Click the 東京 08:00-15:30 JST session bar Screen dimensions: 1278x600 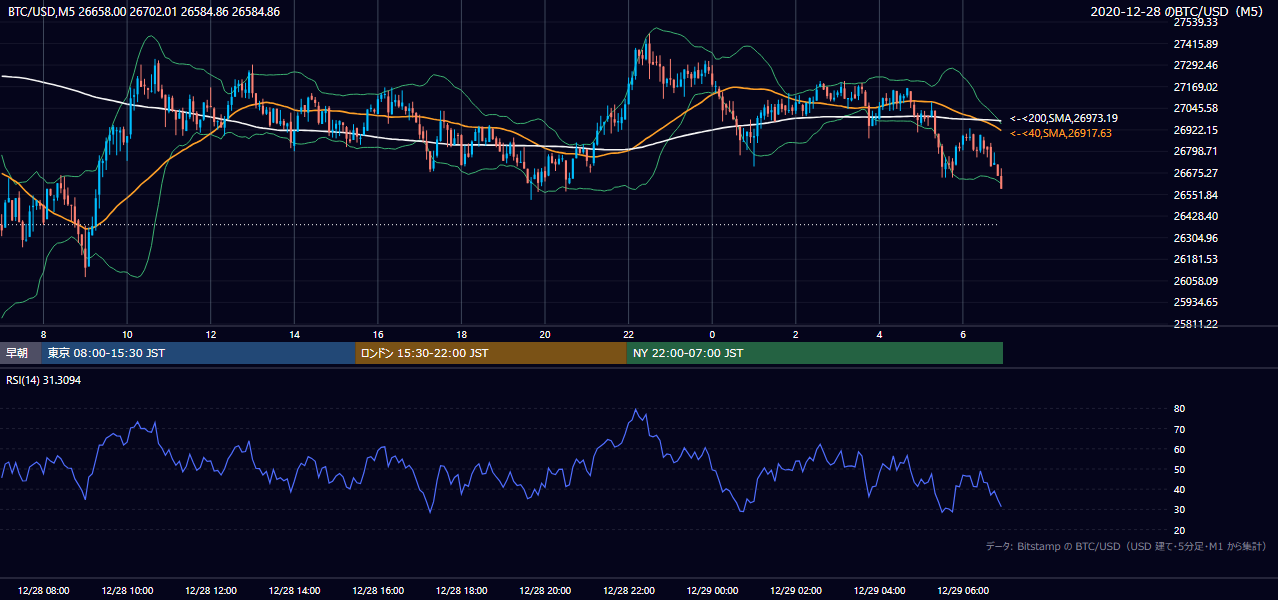coord(198,353)
